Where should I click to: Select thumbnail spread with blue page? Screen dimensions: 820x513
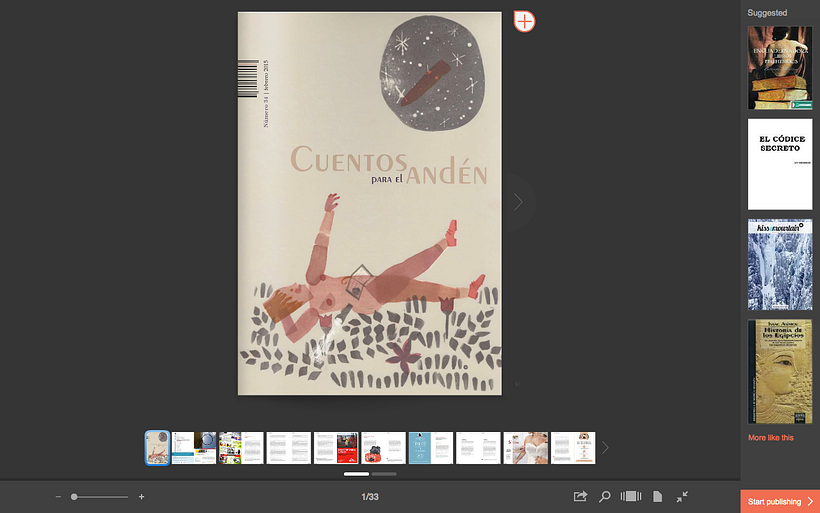431,448
